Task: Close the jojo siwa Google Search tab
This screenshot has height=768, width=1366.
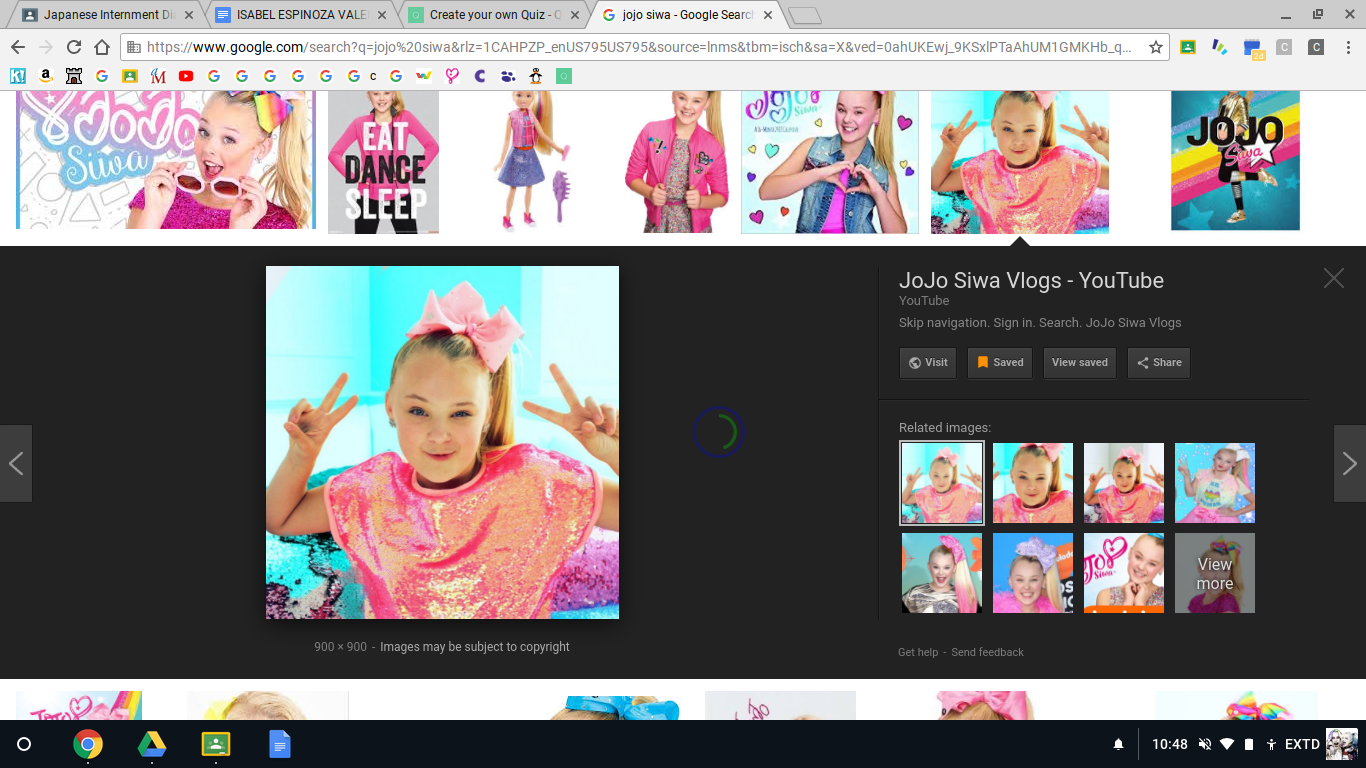Action: click(767, 15)
